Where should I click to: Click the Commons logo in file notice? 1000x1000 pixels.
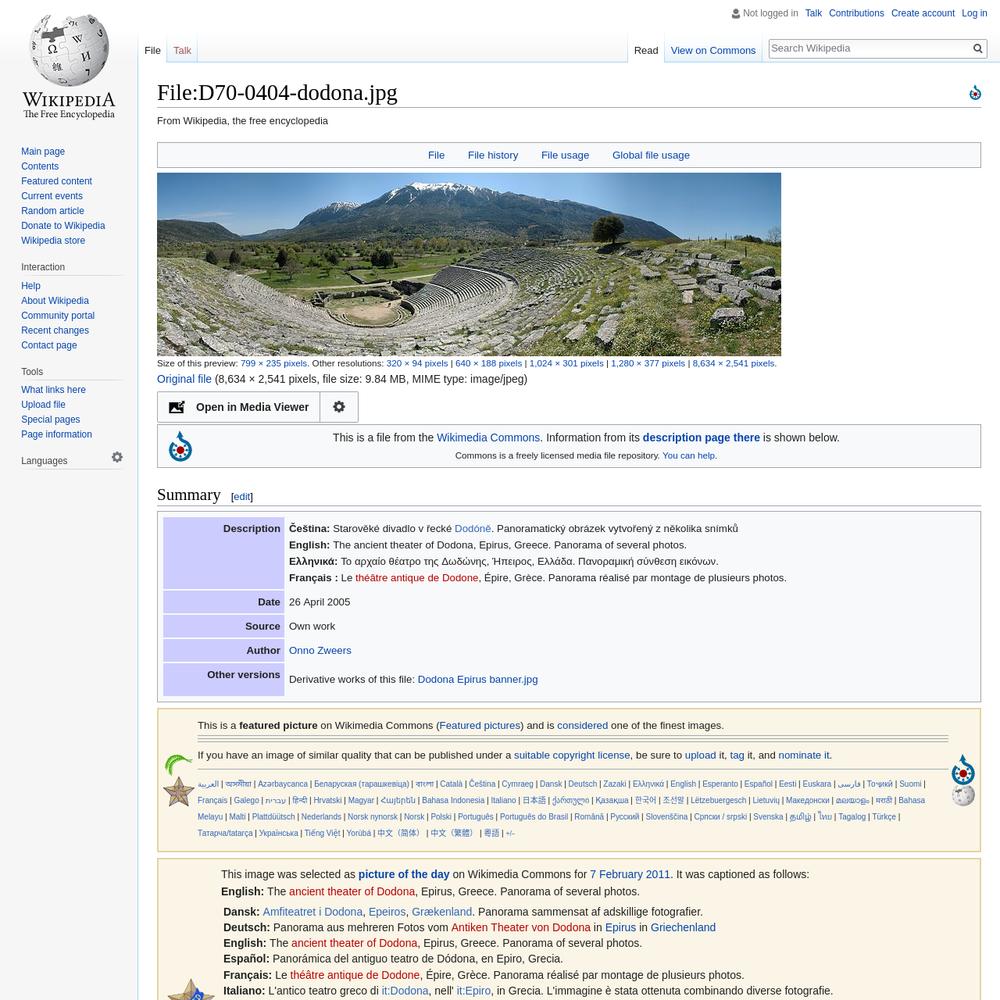[180, 446]
